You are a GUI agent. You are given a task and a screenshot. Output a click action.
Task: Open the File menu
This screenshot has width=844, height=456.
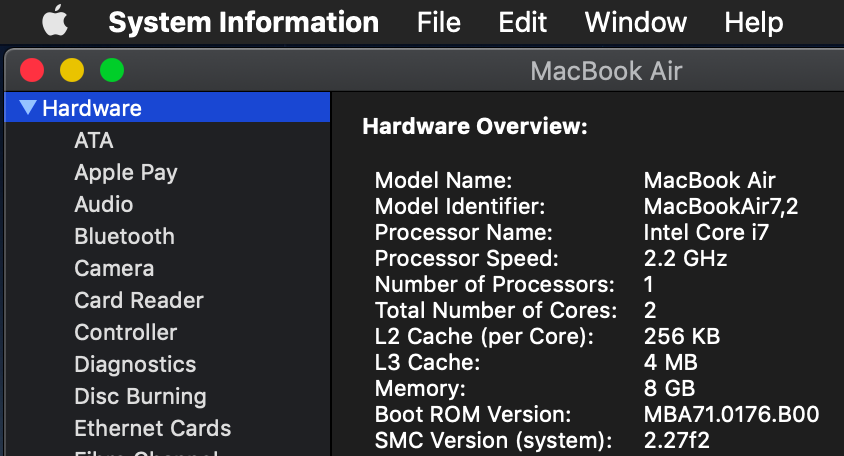point(439,22)
